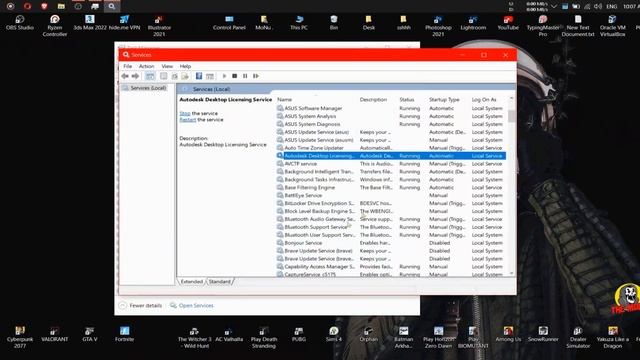Open the File menu in Services
Screen dimensions: 640x360
127,66
